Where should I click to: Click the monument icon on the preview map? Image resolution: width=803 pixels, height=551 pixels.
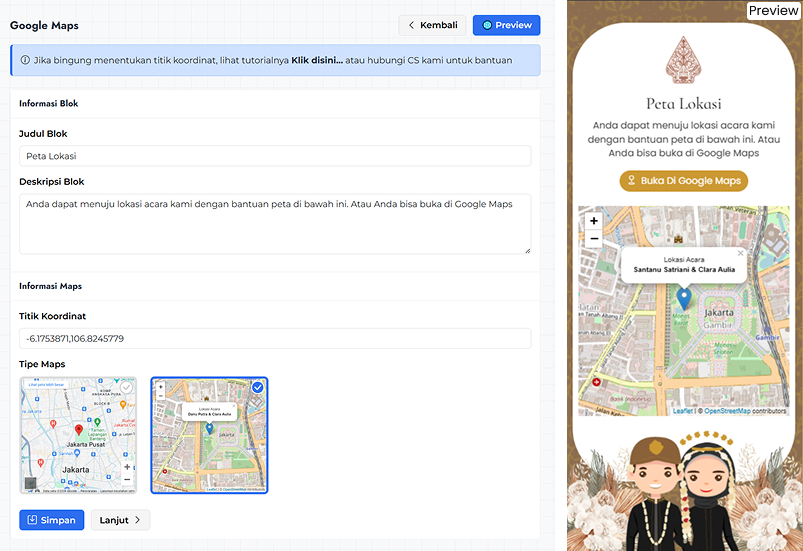coord(679,239)
